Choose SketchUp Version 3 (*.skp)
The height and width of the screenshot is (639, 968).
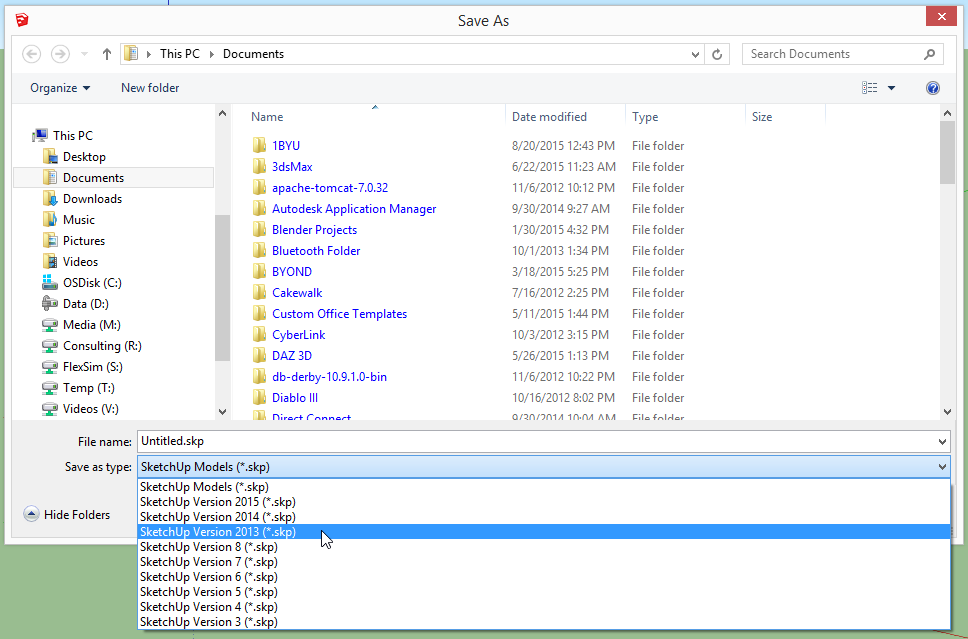coord(543,622)
